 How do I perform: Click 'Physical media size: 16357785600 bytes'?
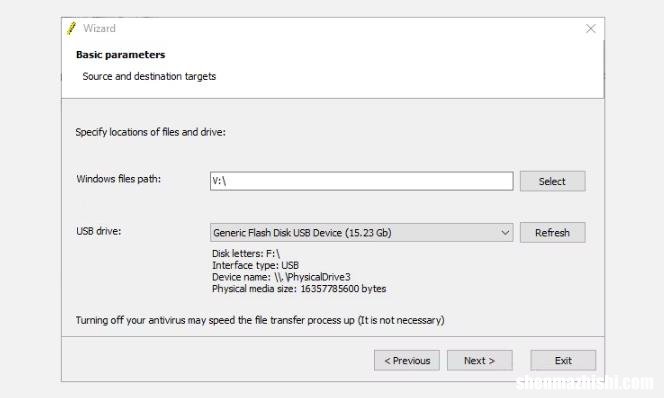tap(299, 289)
